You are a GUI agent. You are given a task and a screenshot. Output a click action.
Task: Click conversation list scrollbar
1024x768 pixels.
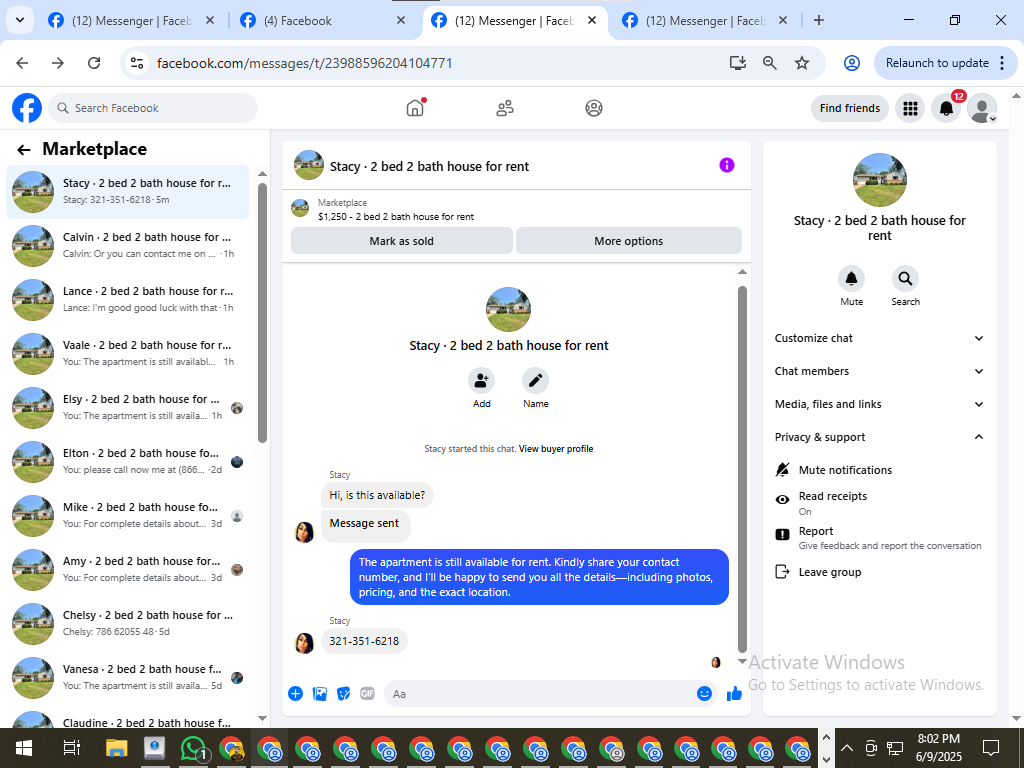coord(263,313)
